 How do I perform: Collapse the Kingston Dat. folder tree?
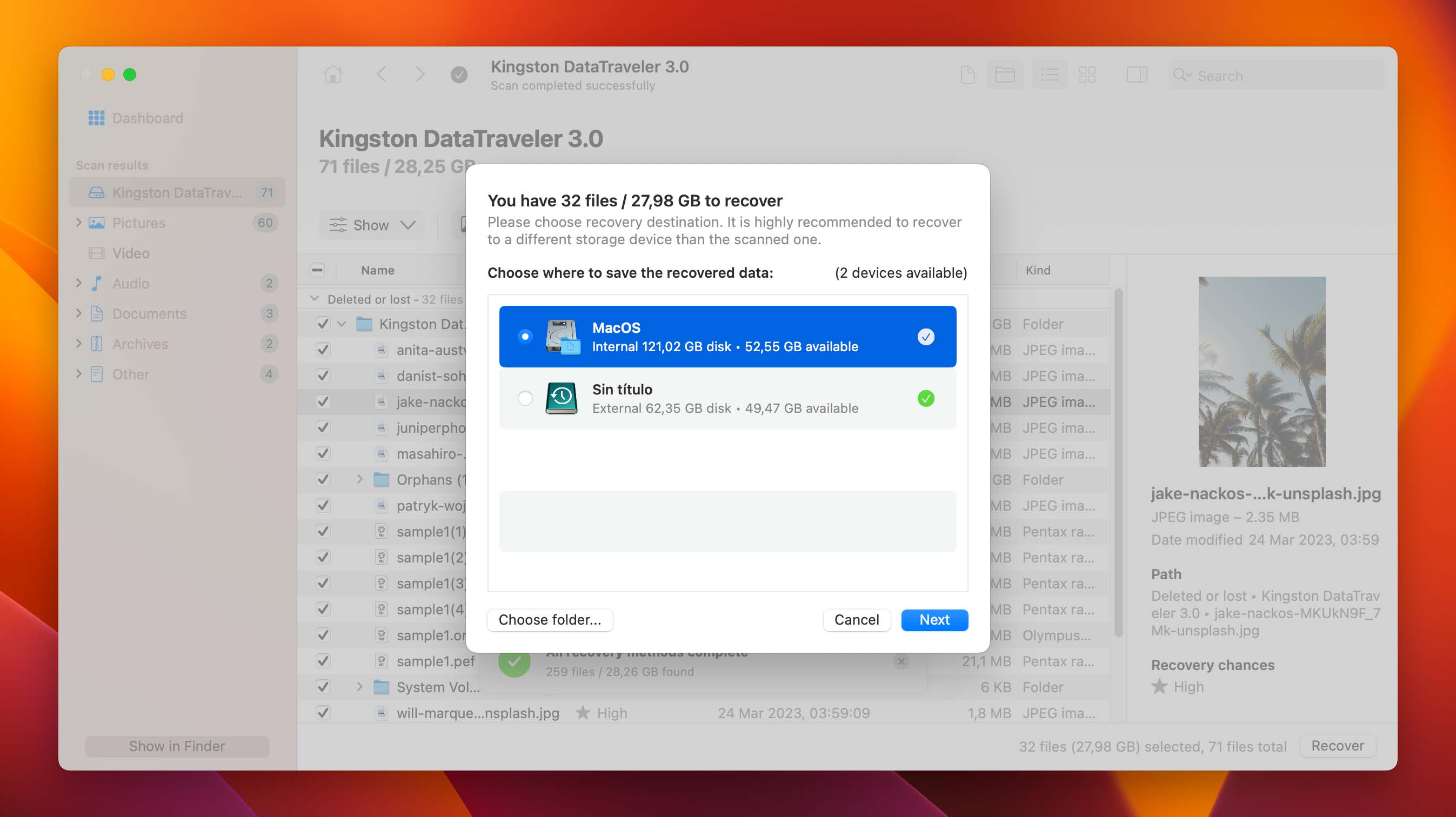pyautogui.click(x=342, y=324)
